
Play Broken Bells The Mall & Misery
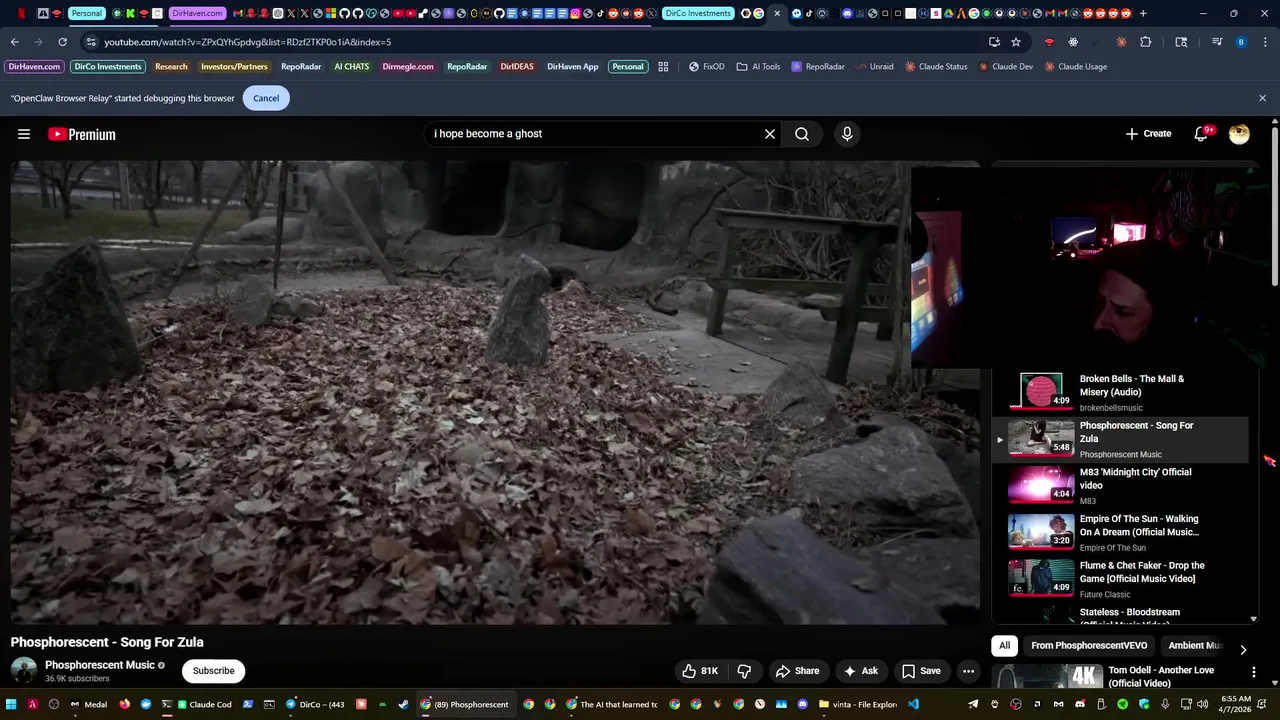1122,392
